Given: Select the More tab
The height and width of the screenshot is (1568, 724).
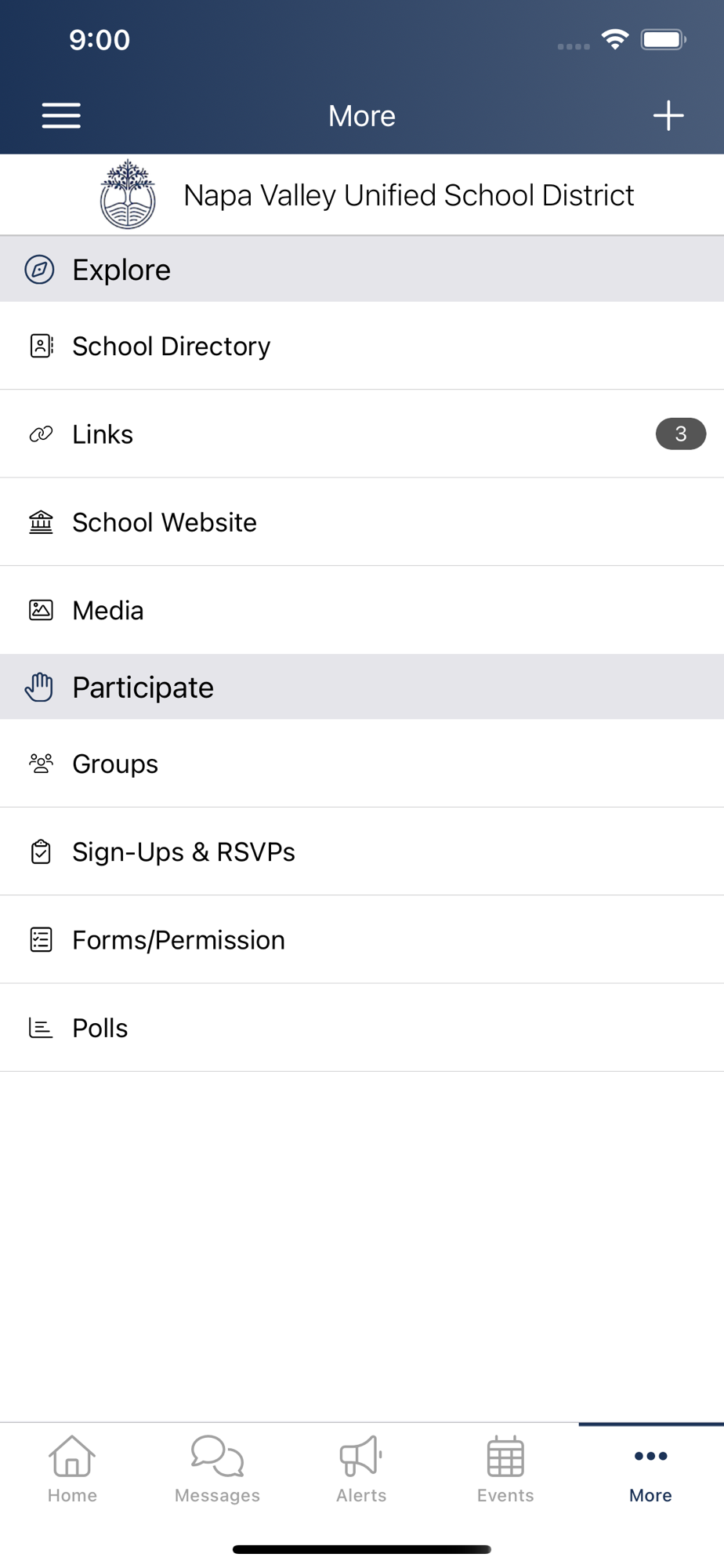Looking at the screenshot, I should click(x=650, y=1469).
